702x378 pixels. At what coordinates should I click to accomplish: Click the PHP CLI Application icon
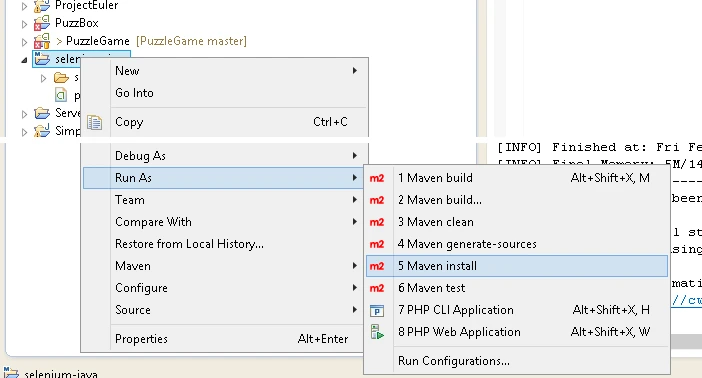[x=377, y=310]
